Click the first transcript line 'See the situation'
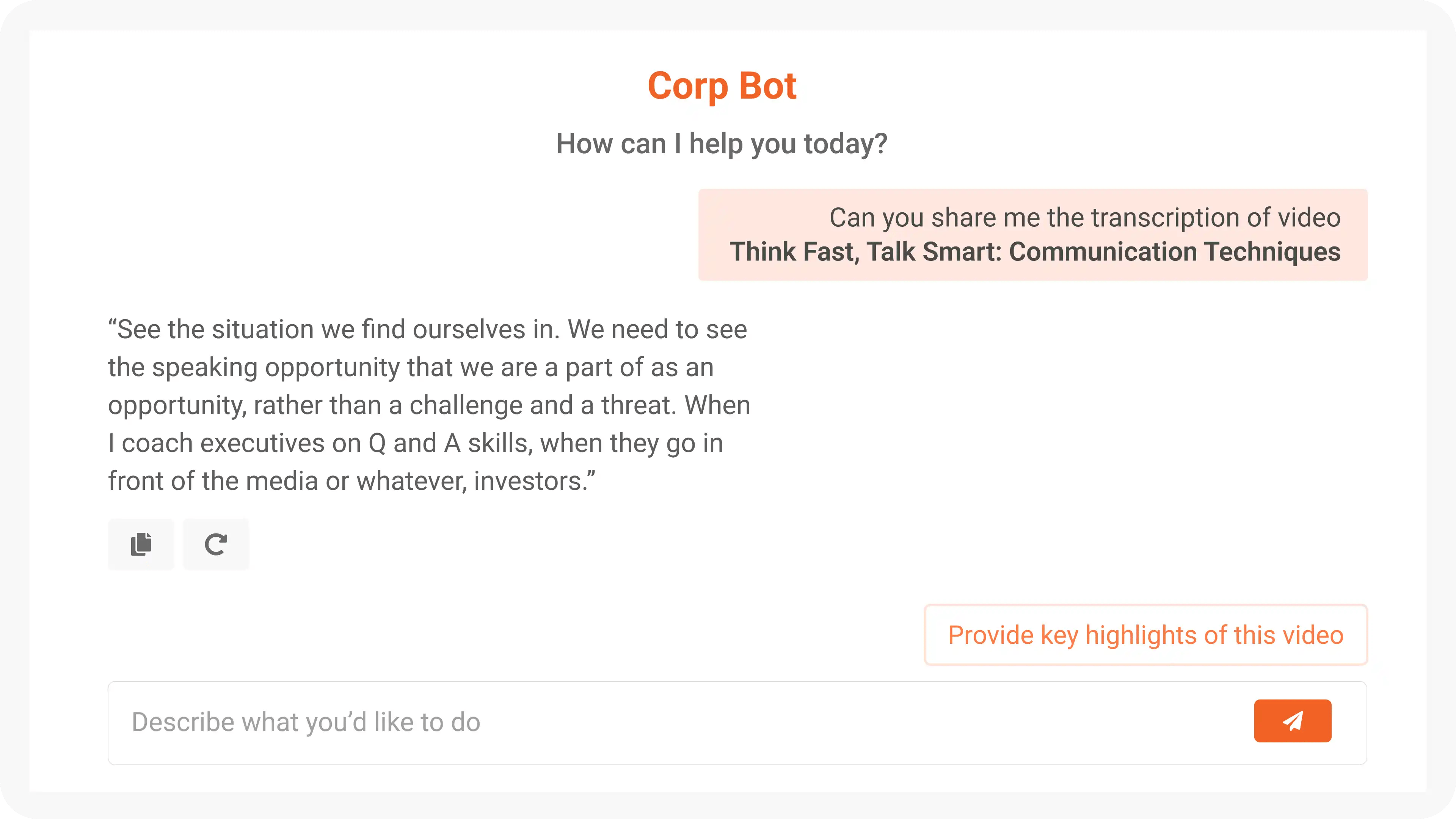This screenshot has width=1456, height=819. click(x=427, y=329)
